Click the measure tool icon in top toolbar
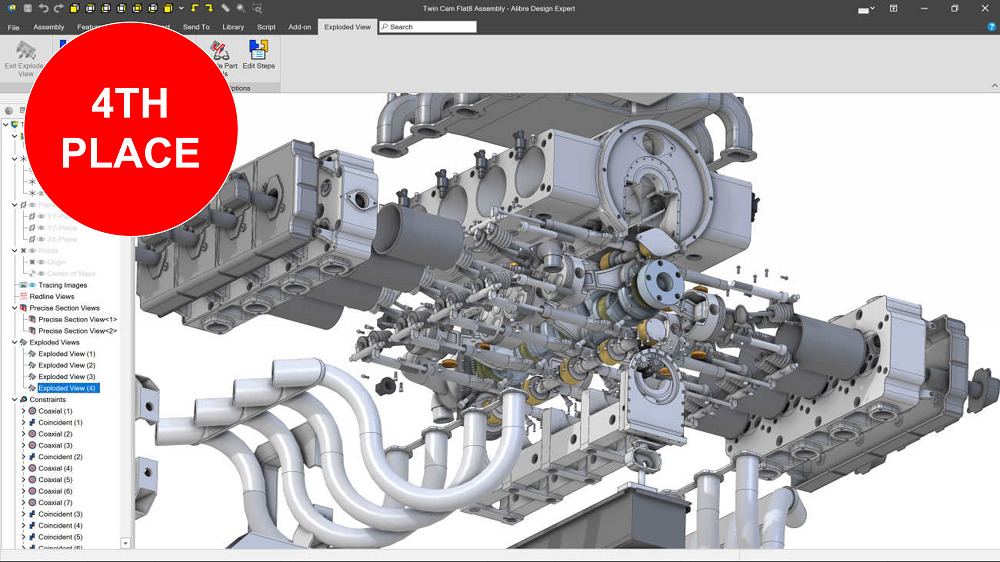This screenshot has height=562, width=1000. coord(226,8)
